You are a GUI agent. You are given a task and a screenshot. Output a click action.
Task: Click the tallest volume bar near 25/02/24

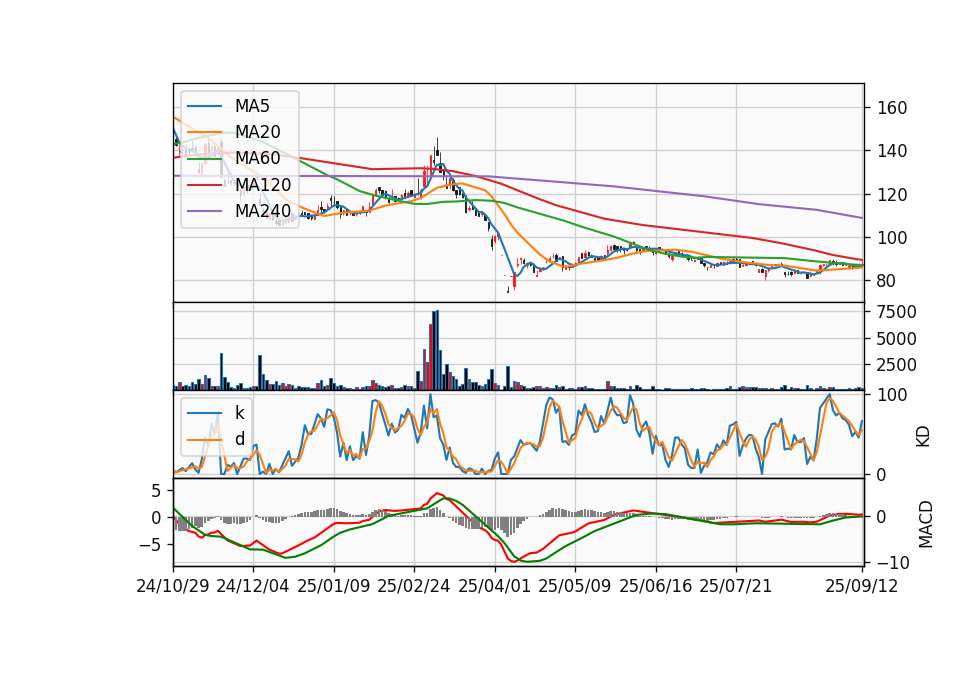tap(437, 350)
